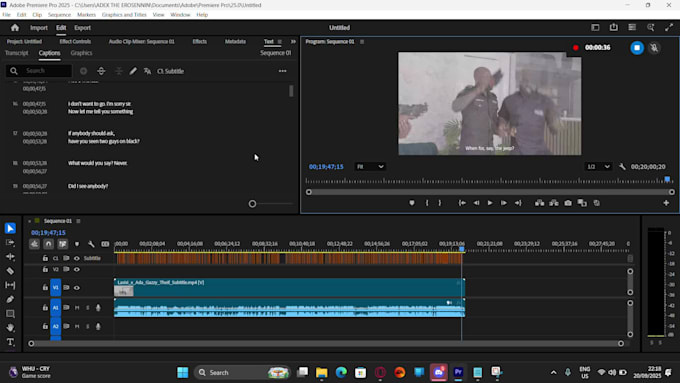Click the merge captions icon

point(118,71)
